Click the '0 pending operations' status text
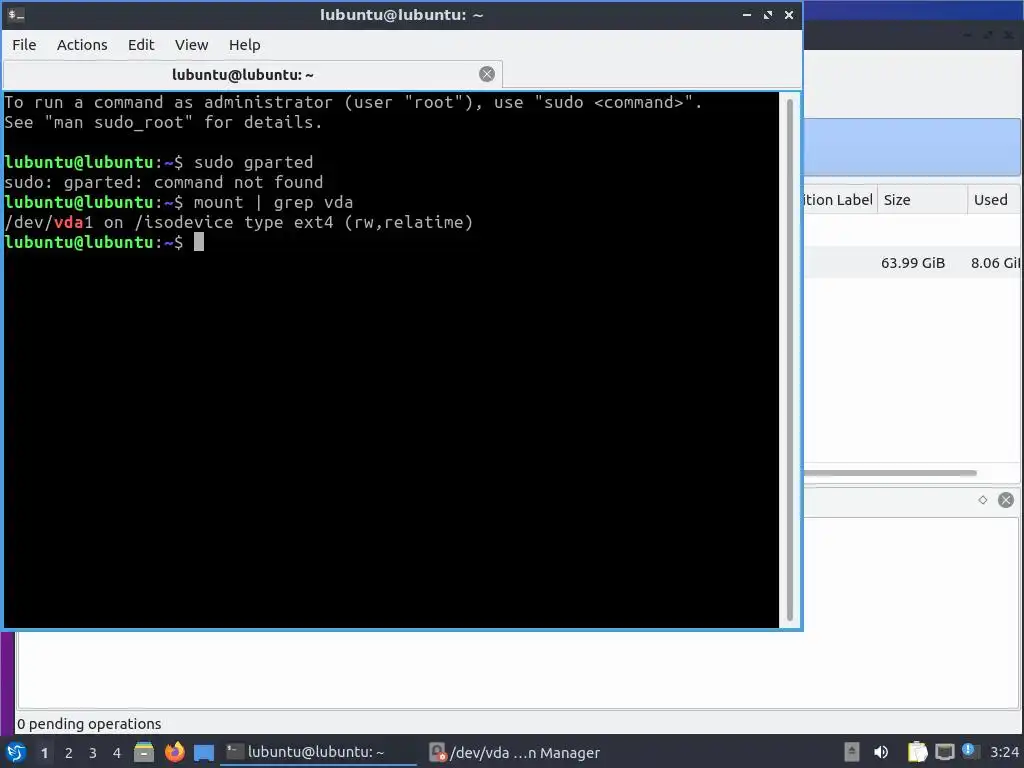Image resolution: width=1024 pixels, height=768 pixels. coord(89,724)
